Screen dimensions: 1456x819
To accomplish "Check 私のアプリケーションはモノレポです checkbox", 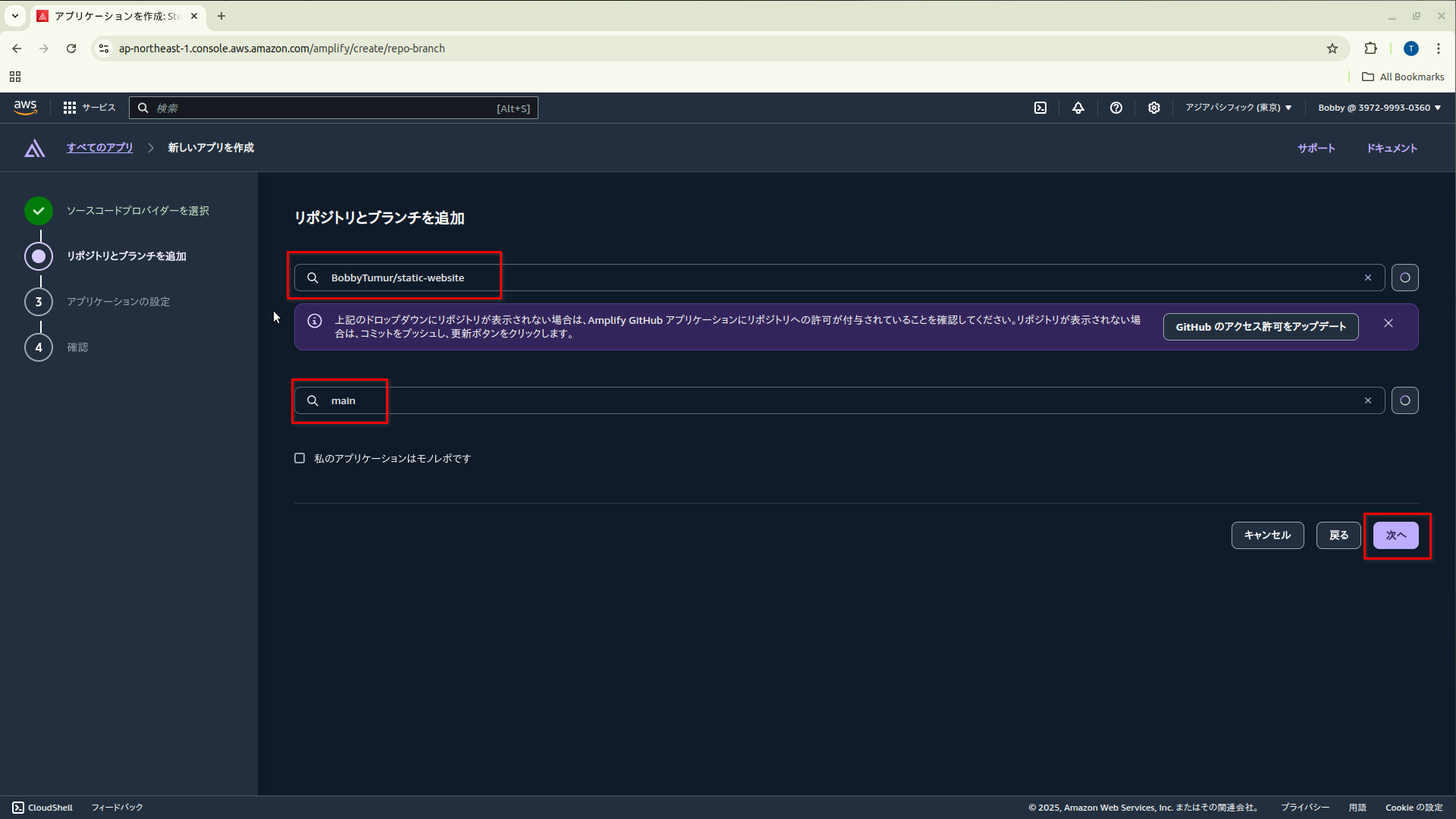I will pyautogui.click(x=300, y=458).
